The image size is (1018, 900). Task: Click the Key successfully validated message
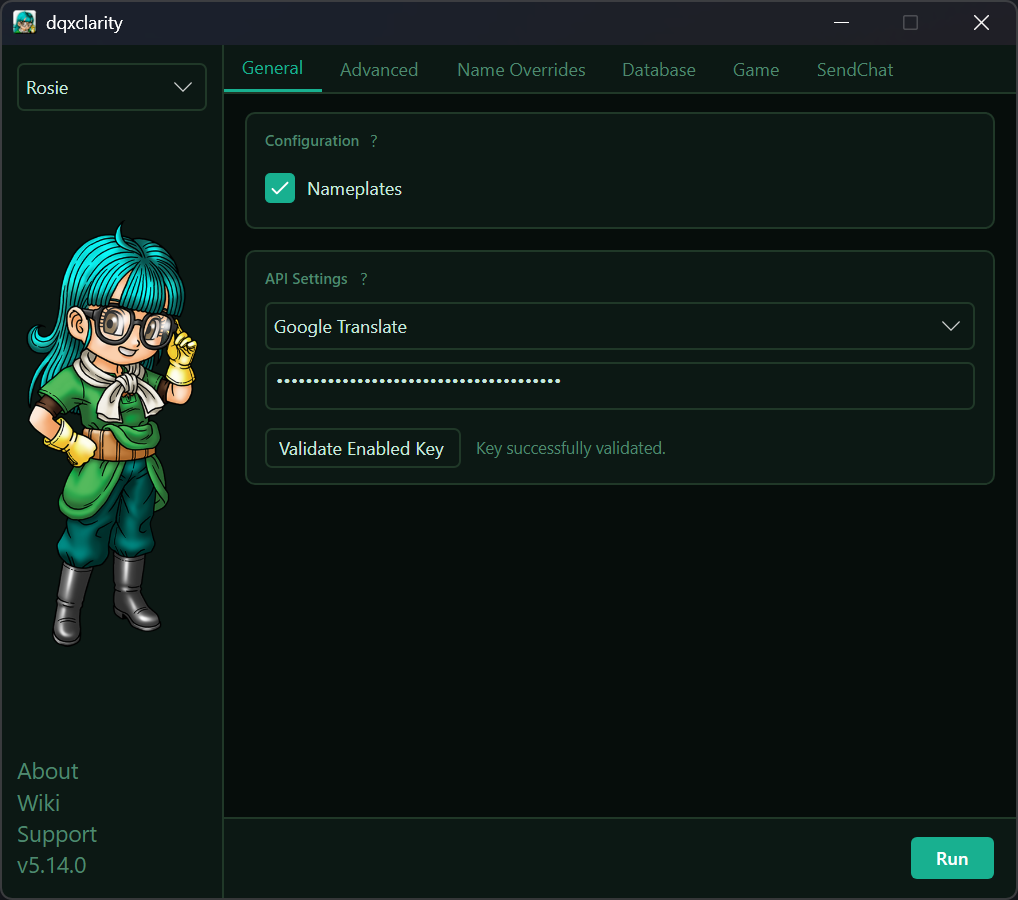[571, 448]
